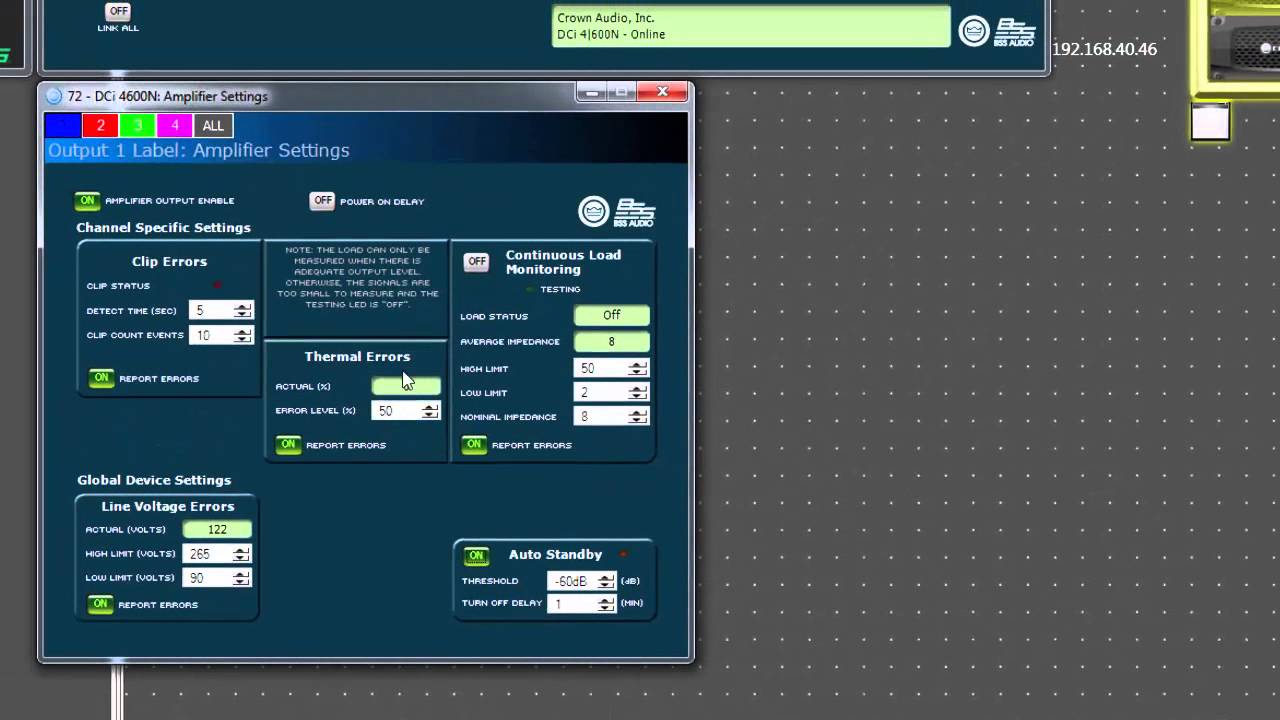1280x720 pixels.
Task: Click the Testing indicator LED
Action: 530,289
